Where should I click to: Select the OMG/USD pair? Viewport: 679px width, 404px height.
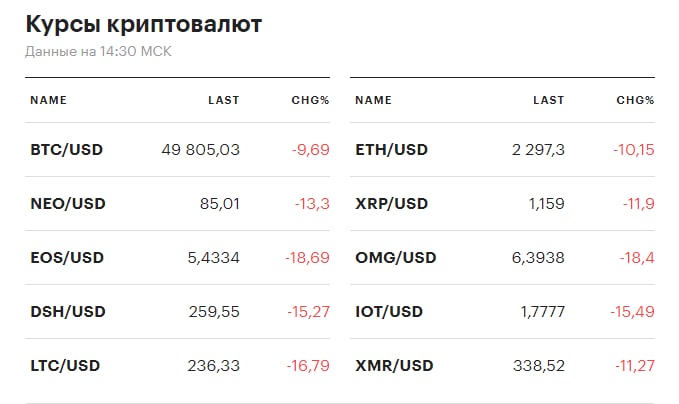click(x=396, y=258)
